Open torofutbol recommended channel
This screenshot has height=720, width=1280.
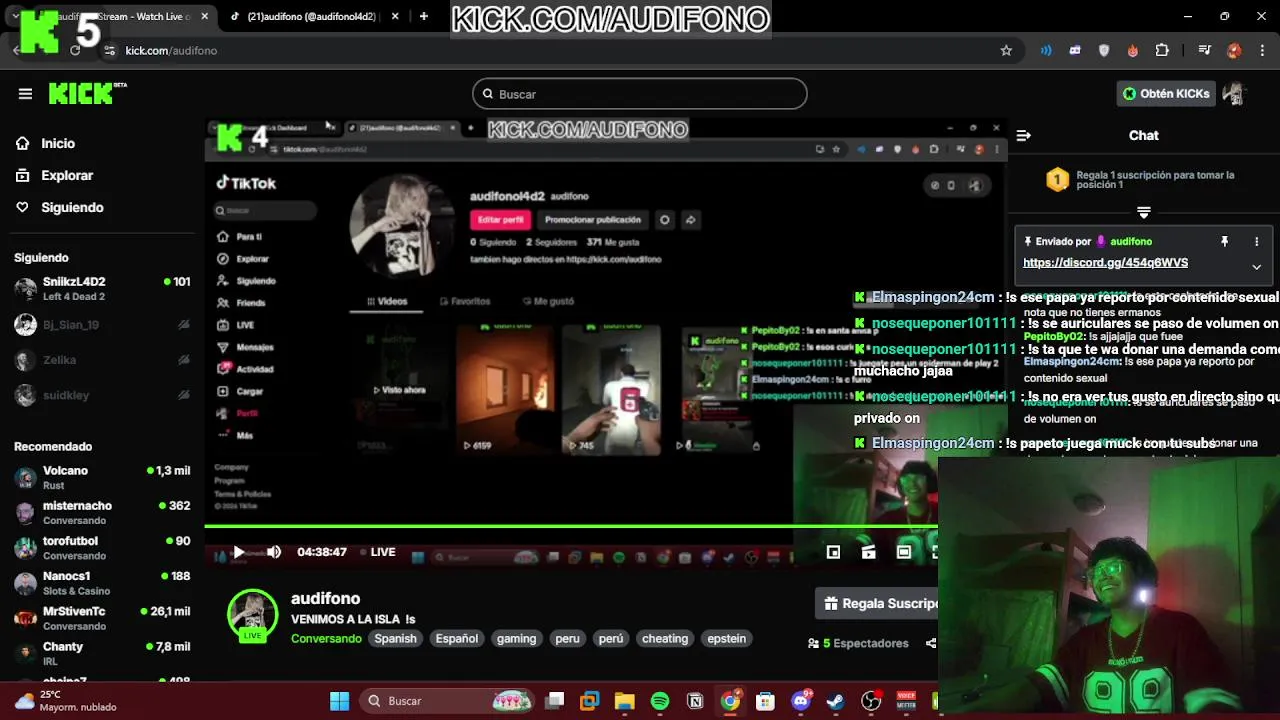pos(102,547)
